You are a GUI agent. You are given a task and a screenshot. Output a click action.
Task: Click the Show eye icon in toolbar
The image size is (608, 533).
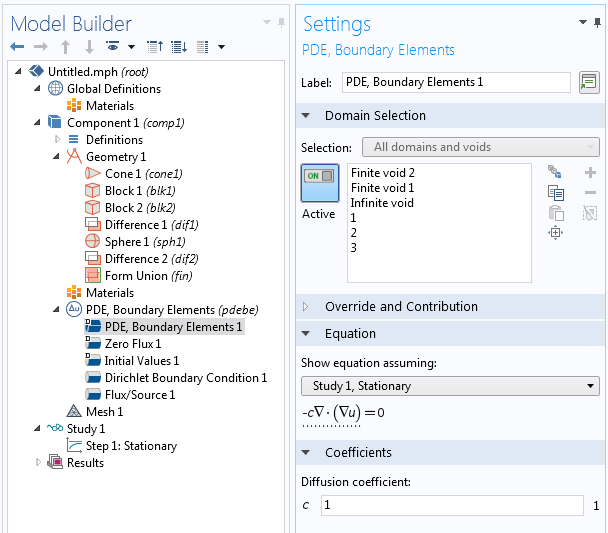point(114,47)
